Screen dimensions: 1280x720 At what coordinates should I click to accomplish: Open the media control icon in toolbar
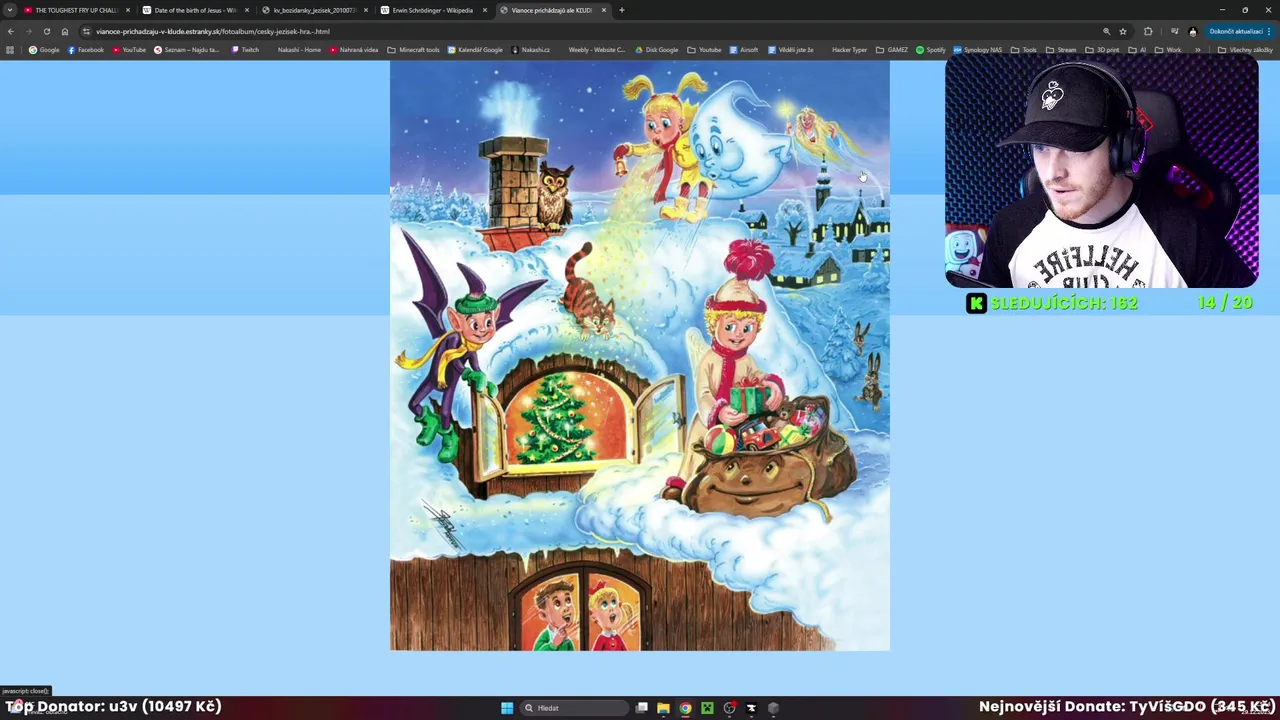tap(1175, 31)
